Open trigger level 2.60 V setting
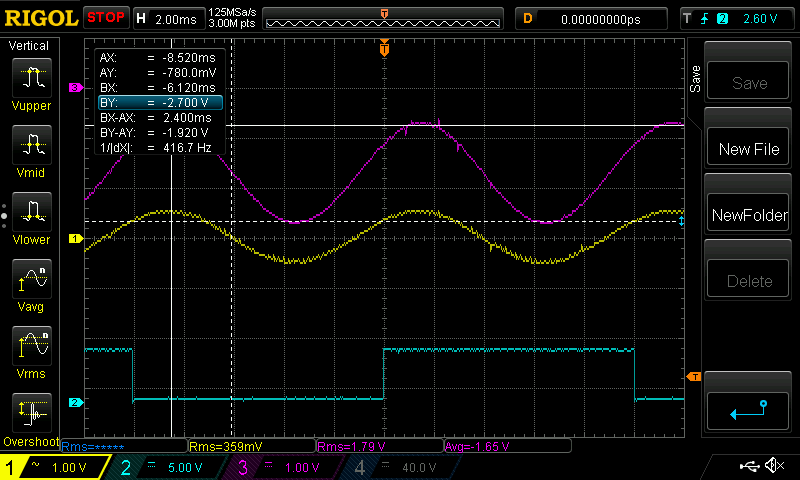This screenshot has height=480, width=800. tap(739, 18)
